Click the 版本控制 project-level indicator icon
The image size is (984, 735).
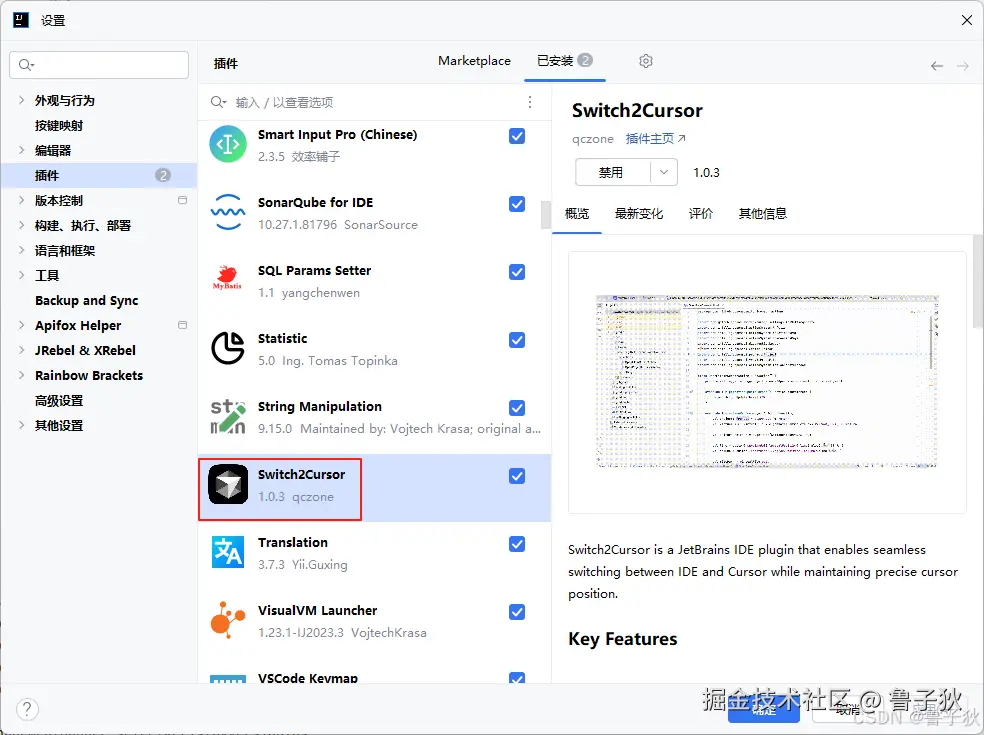183,200
